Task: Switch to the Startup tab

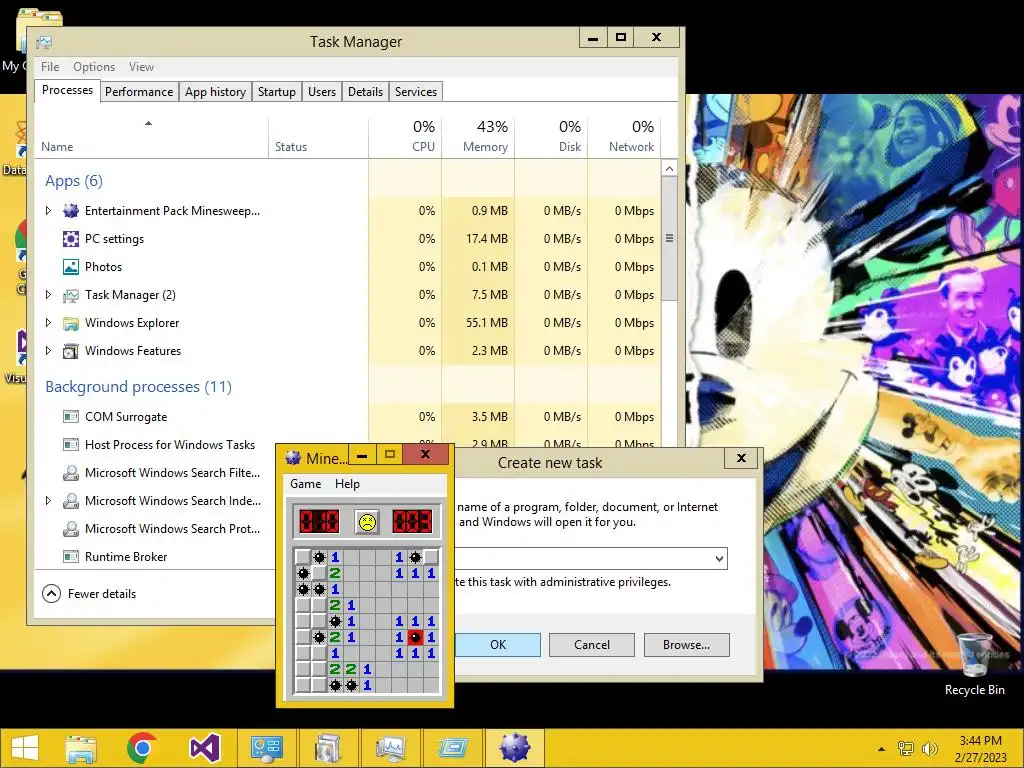Action: [277, 91]
